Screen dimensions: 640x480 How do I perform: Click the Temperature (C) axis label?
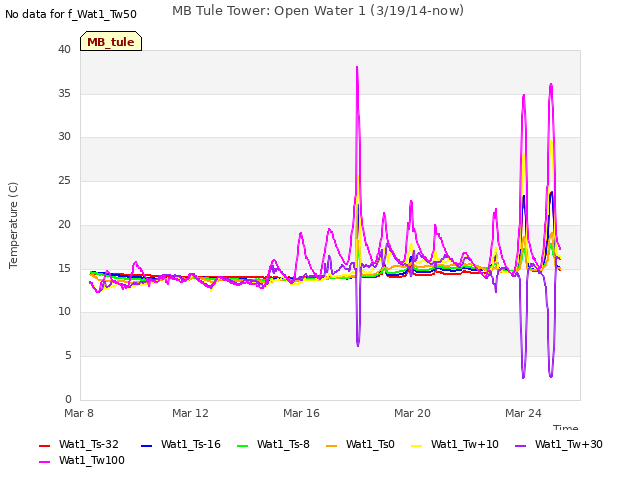point(13,225)
